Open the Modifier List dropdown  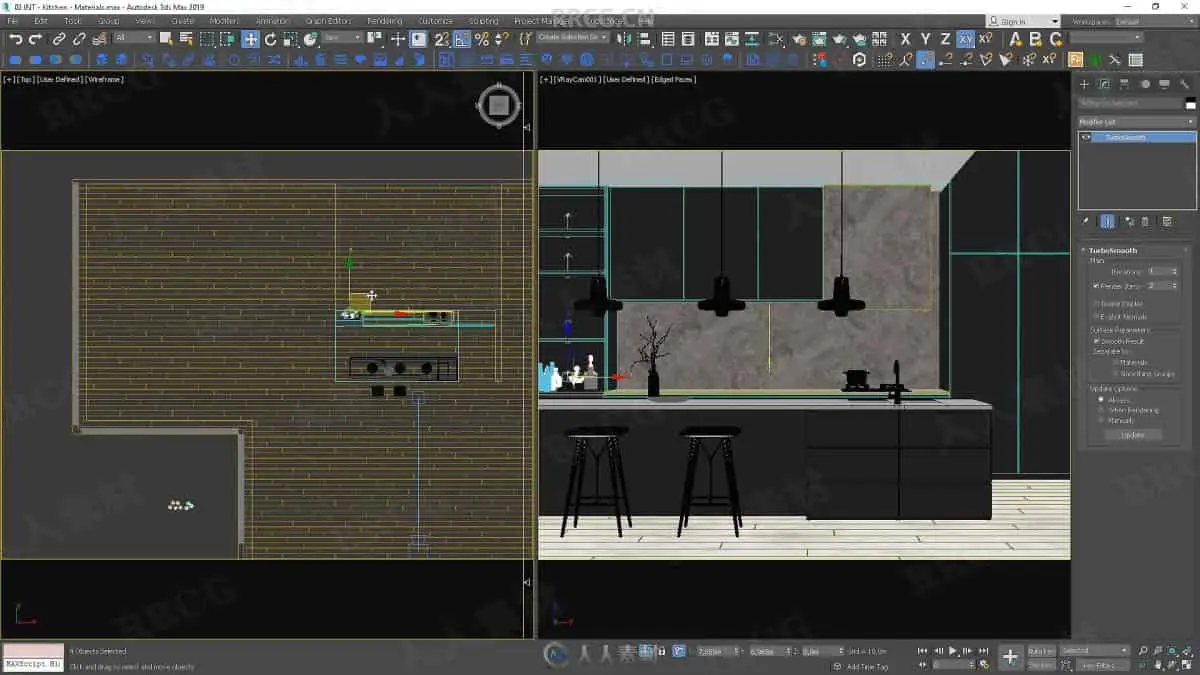click(1136, 122)
